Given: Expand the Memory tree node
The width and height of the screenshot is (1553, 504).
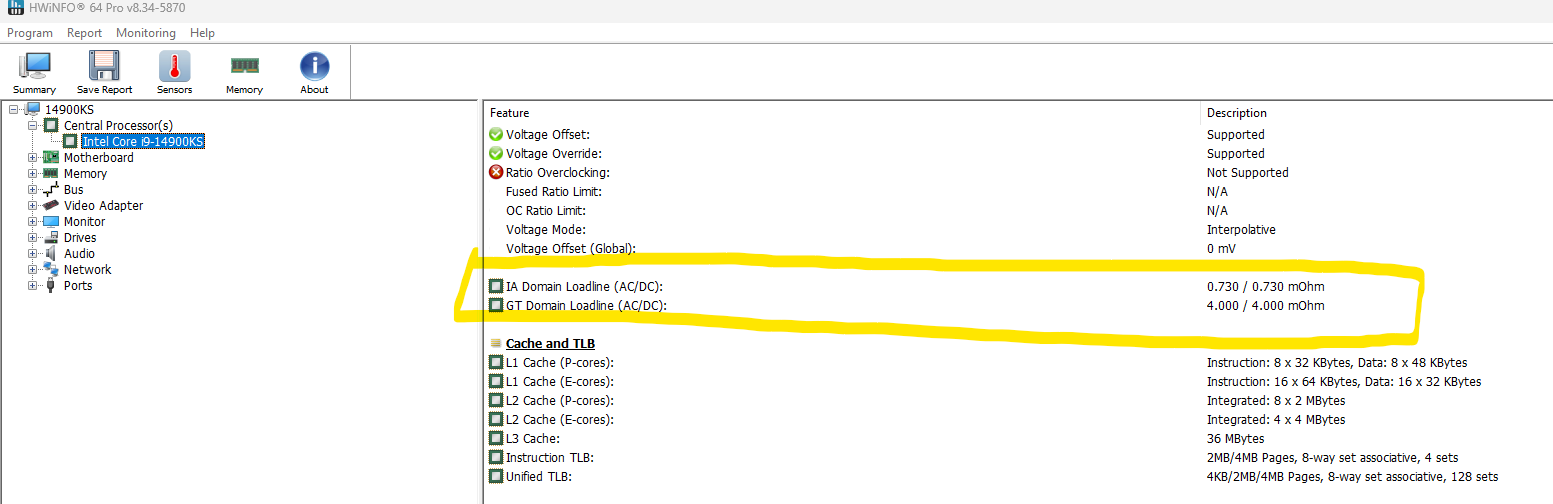Looking at the screenshot, I should 33,173.
